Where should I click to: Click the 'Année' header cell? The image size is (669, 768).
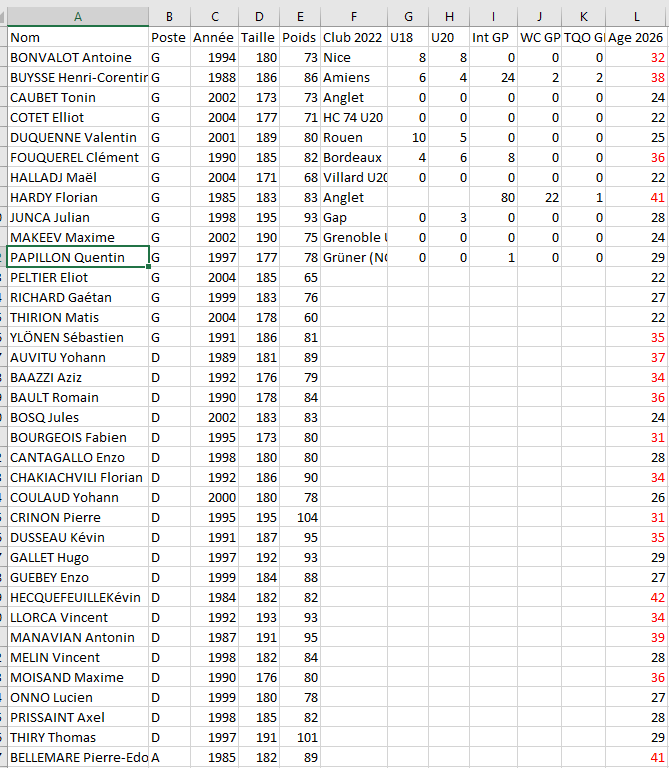coord(215,37)
